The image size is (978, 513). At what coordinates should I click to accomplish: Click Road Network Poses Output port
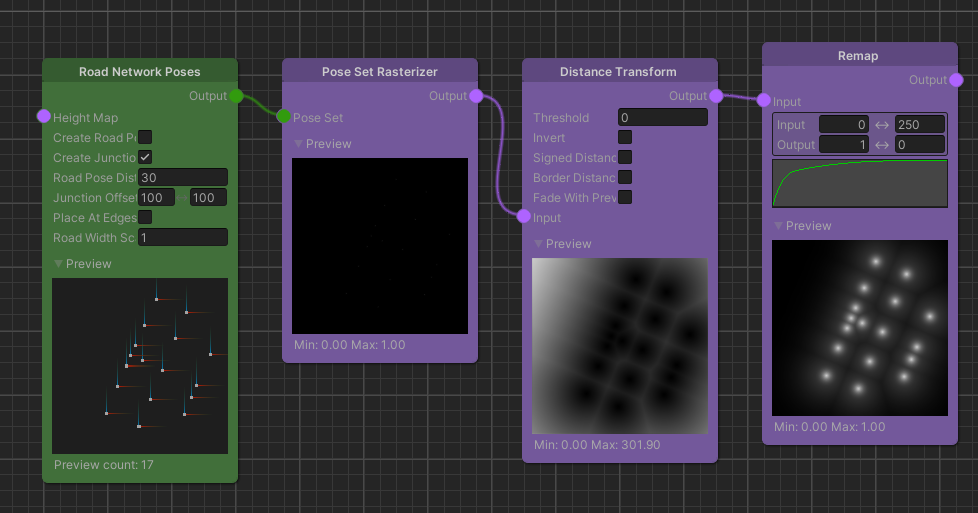point(236,96)
